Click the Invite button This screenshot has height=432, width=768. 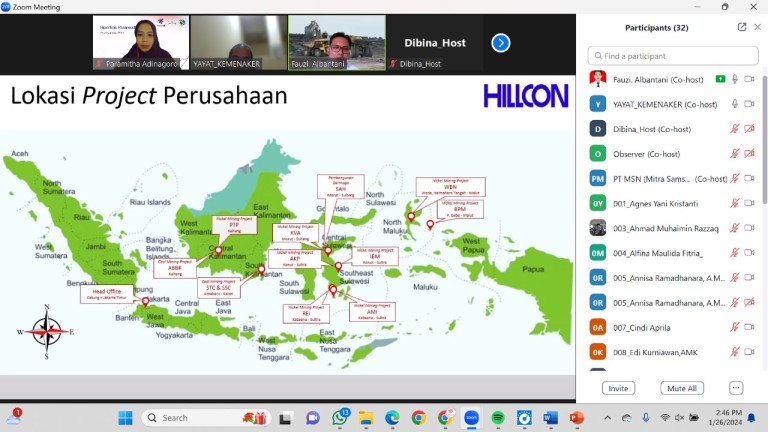[x=618, y=388]
